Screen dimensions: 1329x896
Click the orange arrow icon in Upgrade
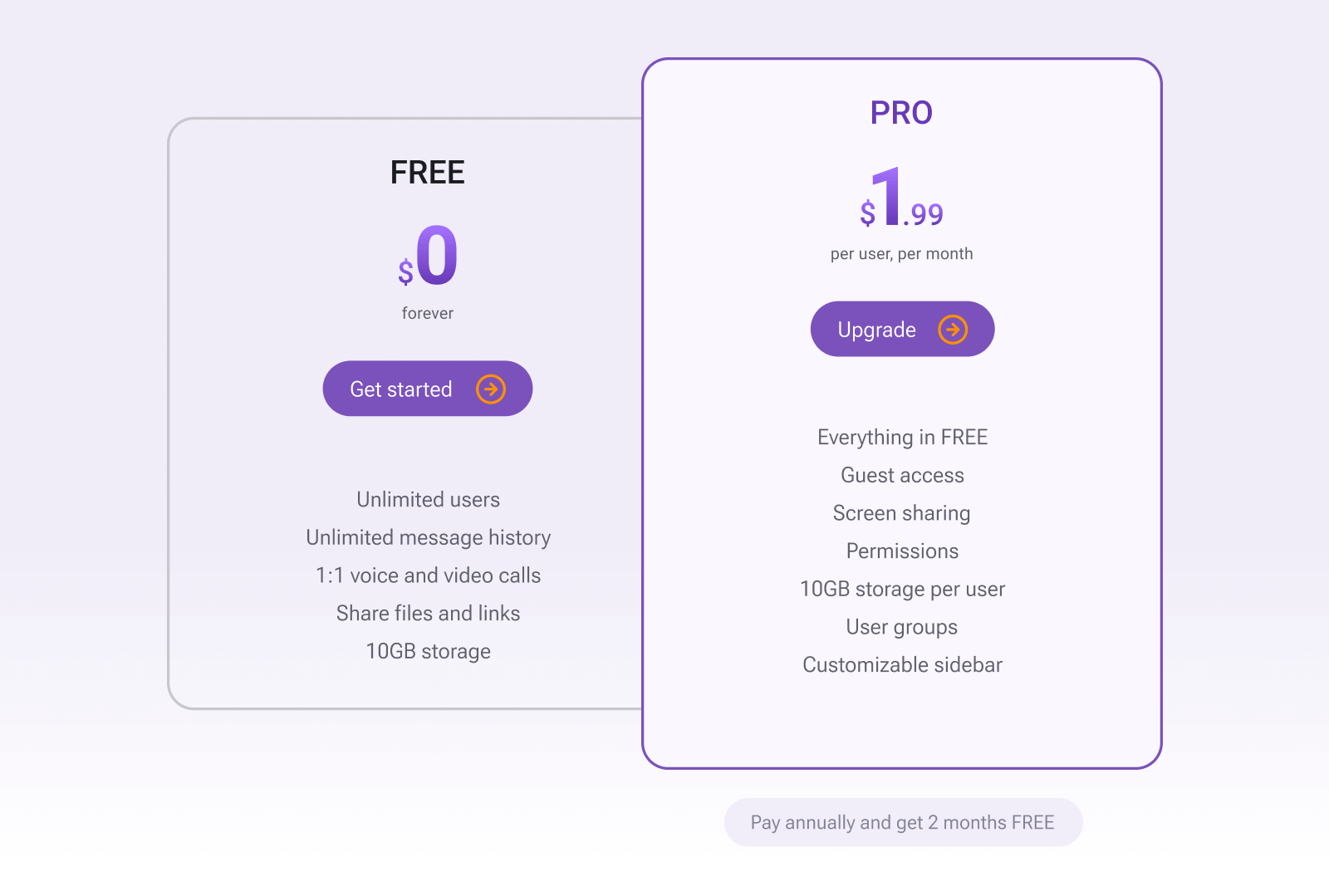(953, 330)
